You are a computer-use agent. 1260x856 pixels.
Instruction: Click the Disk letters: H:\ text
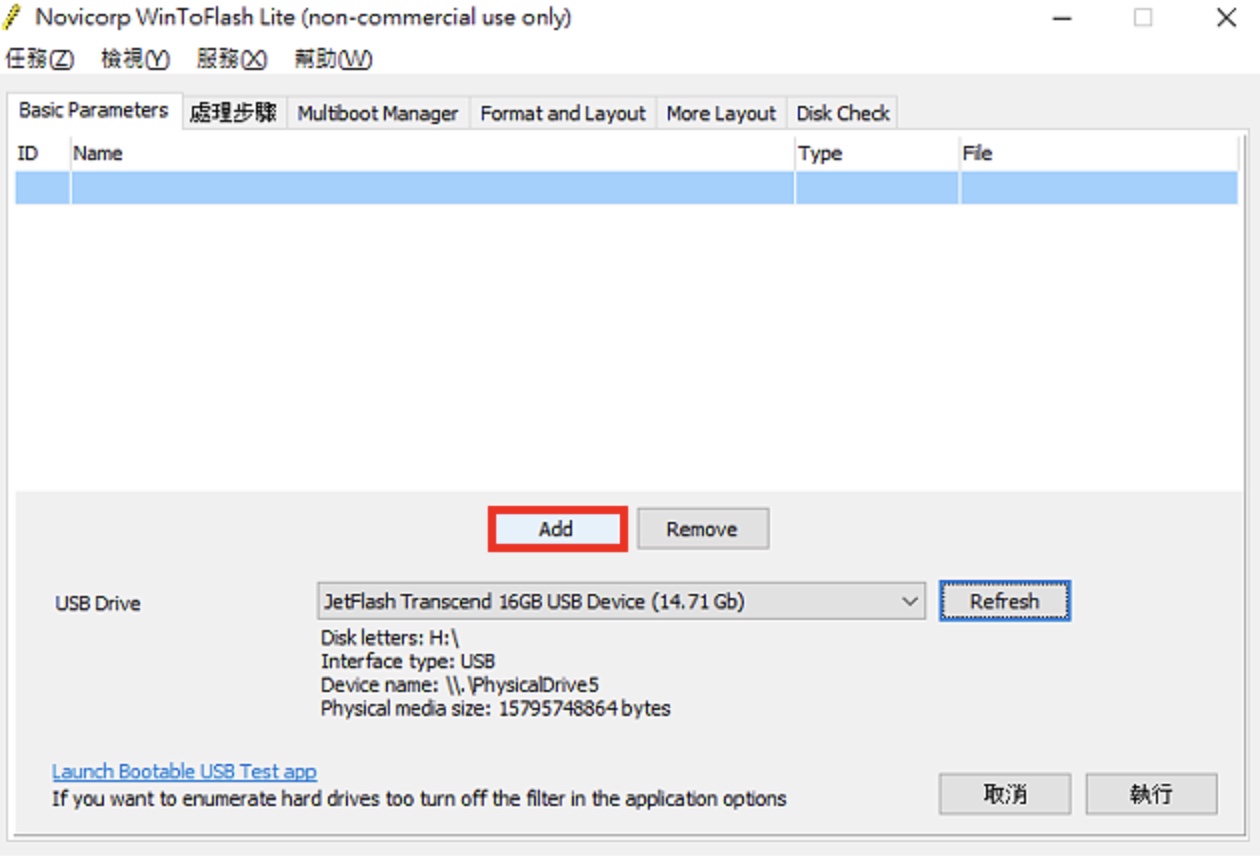pos(389,638)
